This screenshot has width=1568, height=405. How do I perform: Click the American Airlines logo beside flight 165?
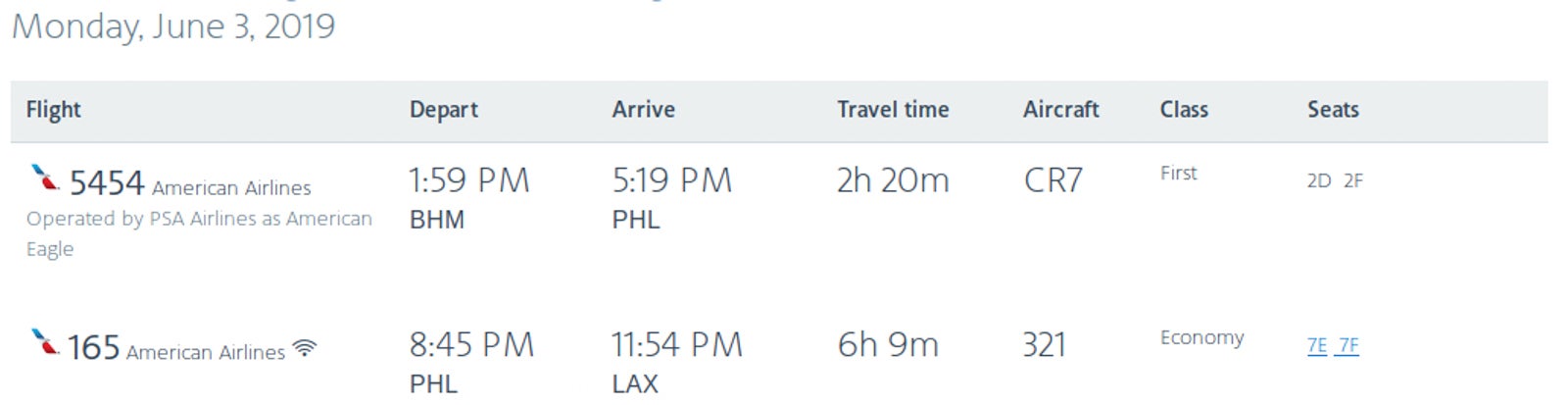pos(44,342)
